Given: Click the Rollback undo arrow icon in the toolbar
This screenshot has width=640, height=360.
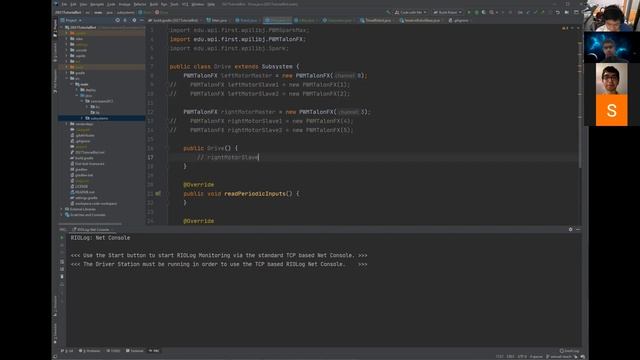Looking at the screenshot, I should click(x=558, y=12).
